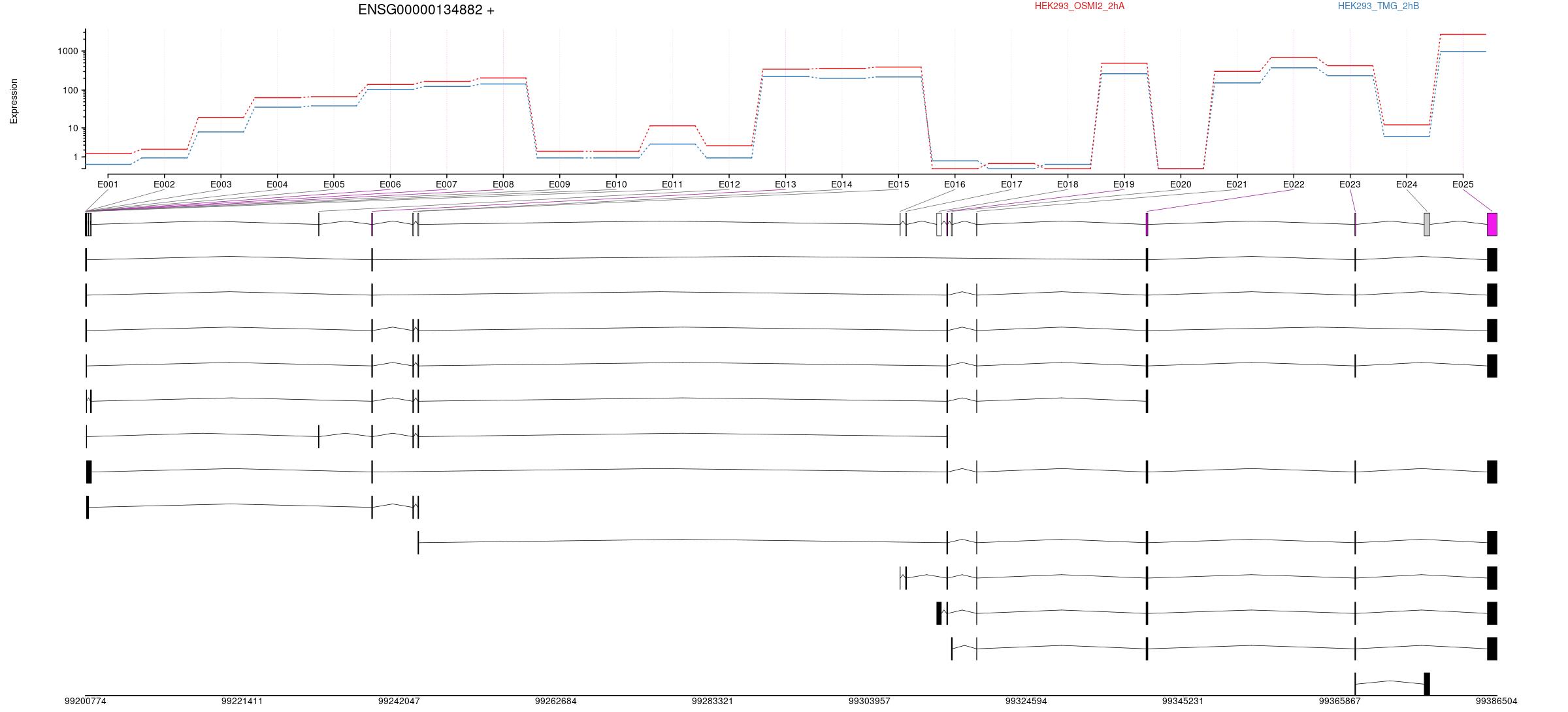Select the HEK293_OSMI2_2hA legend label
Image resolution: width=1568 pixels, height=712 pixels.
click(1079, 6)
